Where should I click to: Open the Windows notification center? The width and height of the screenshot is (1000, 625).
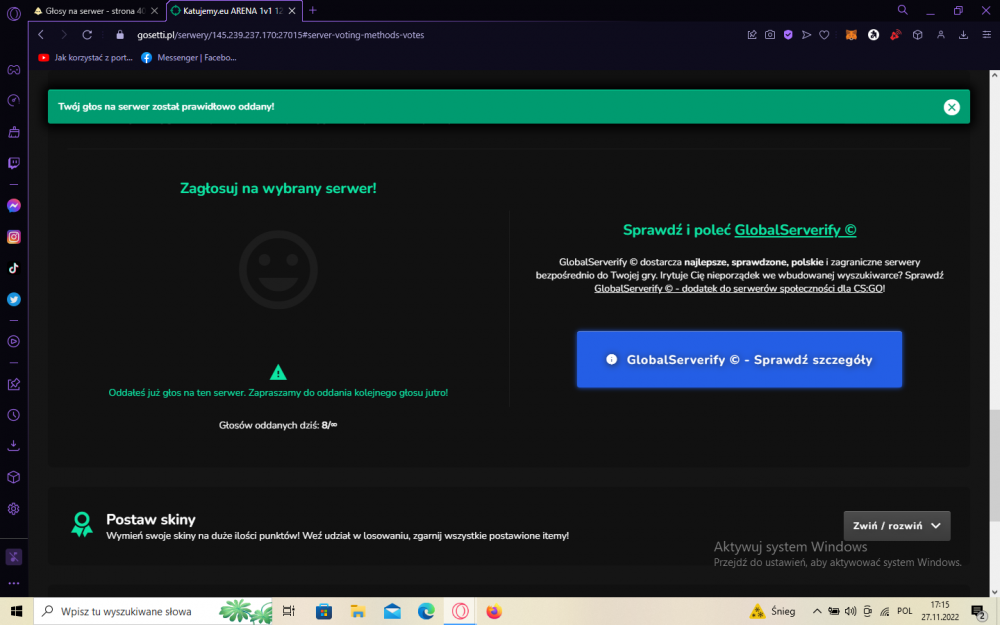980,612
